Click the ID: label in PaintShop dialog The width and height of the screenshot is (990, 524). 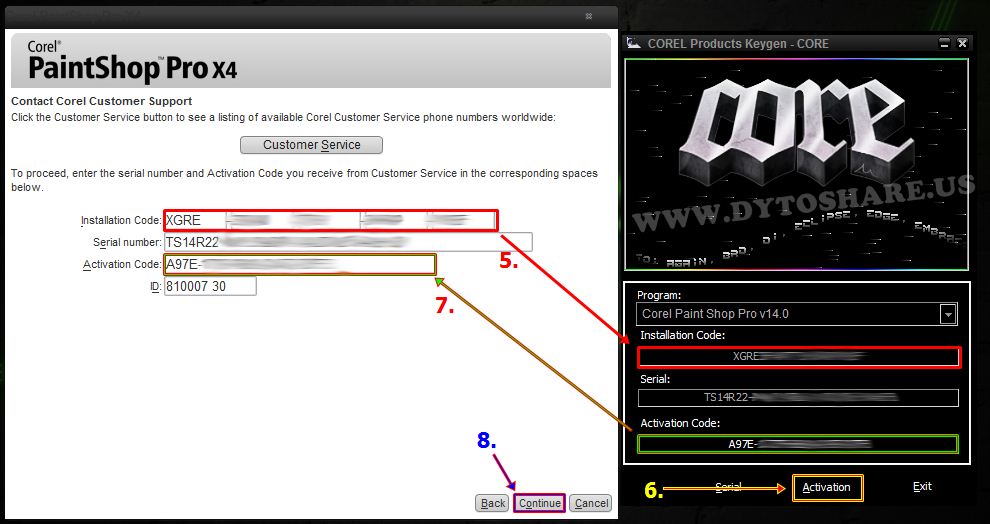pos(155,287)
